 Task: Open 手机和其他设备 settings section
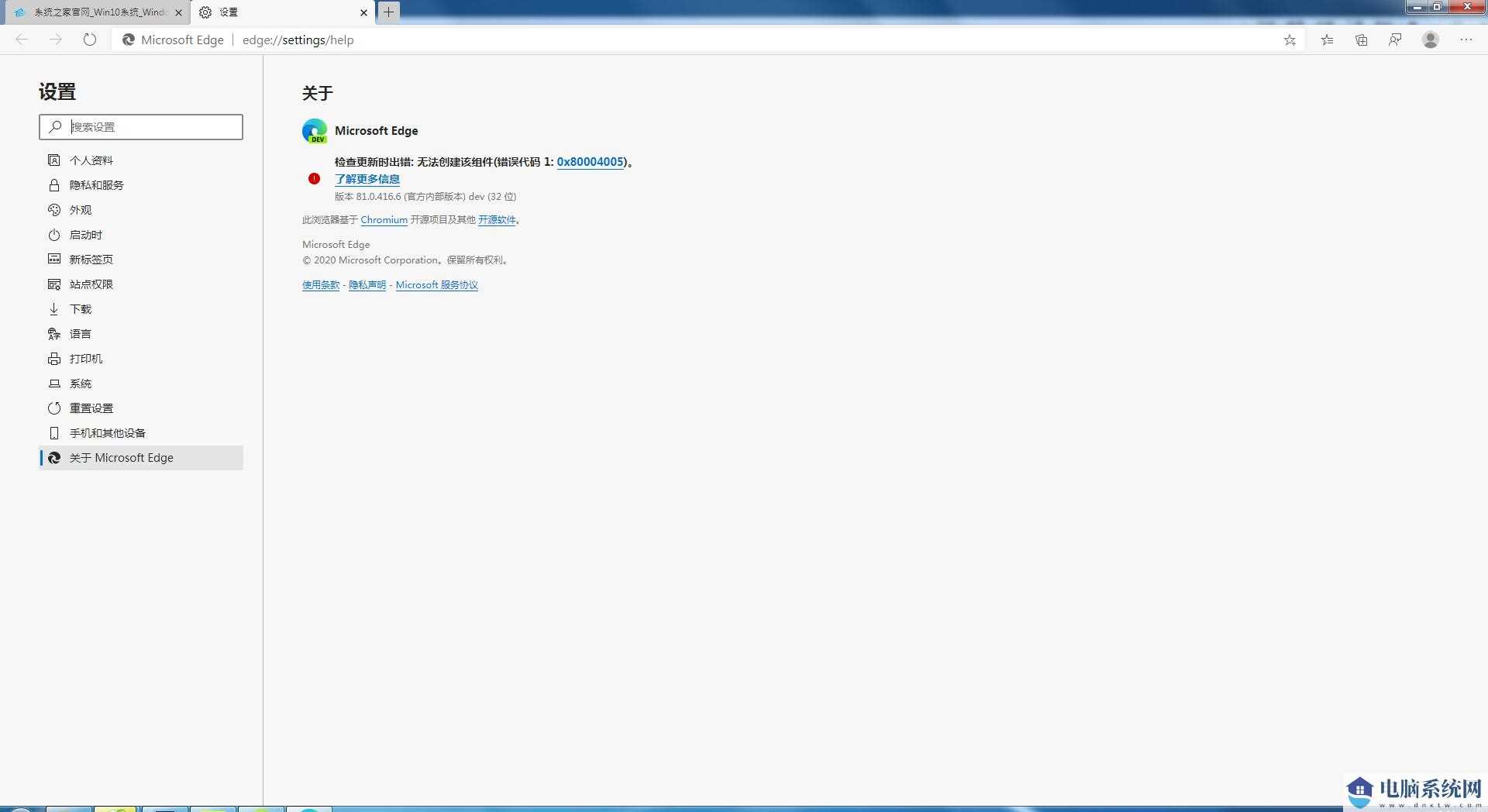coord(141,433)
